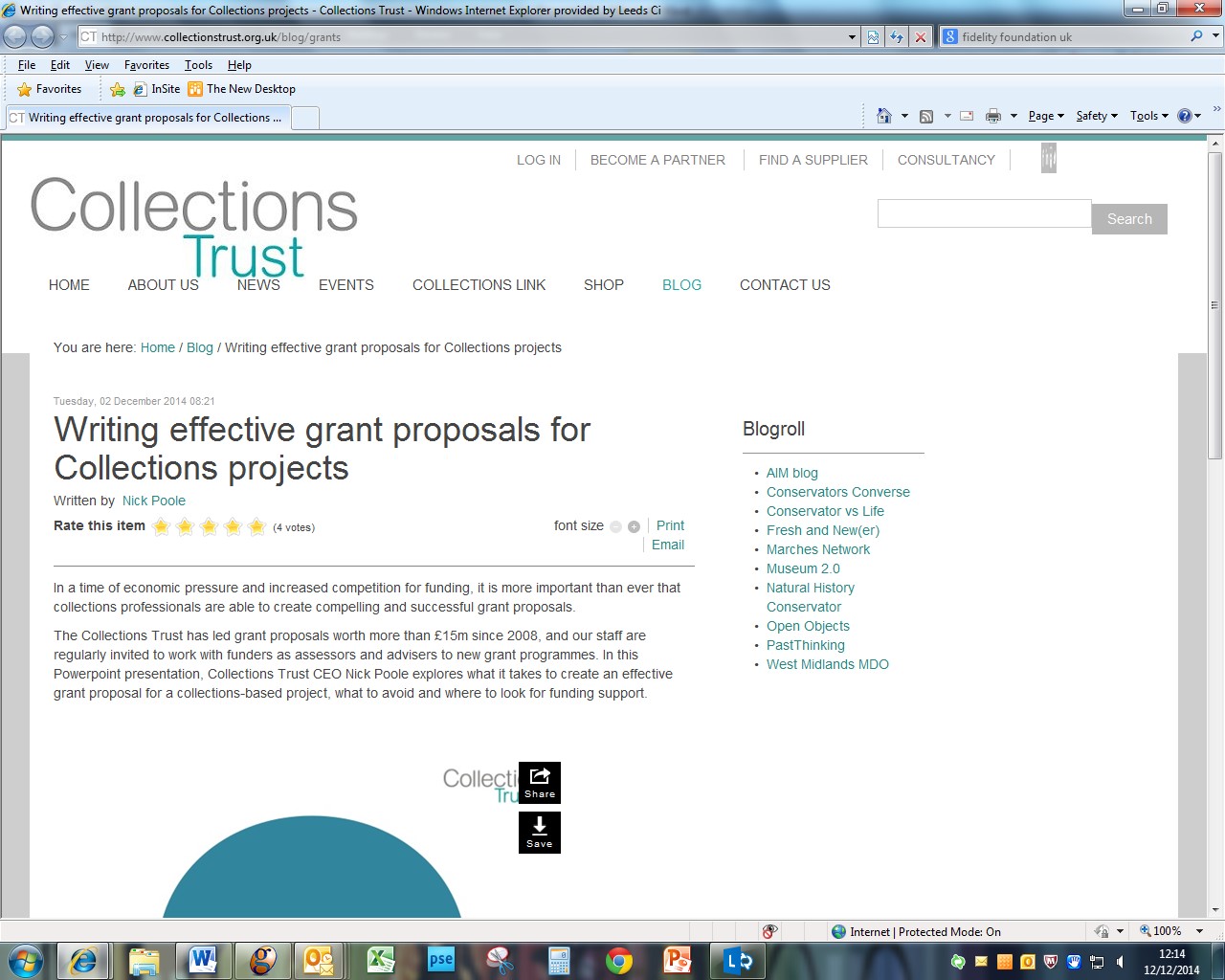This screenshot has width=1225, height=980.
Task: Click the RSS feeds icon
Action: tap(926, 116)
